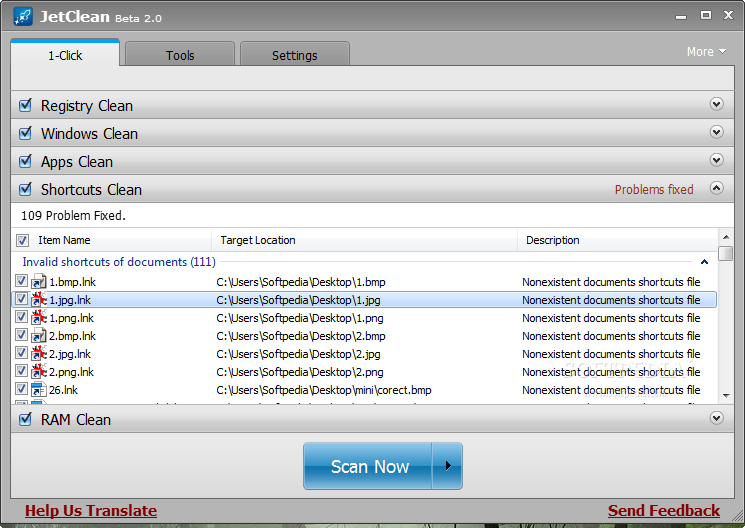Toggle the Windows Clean checkbox
This screenshot has height=528, width=745.
[25, 133]
